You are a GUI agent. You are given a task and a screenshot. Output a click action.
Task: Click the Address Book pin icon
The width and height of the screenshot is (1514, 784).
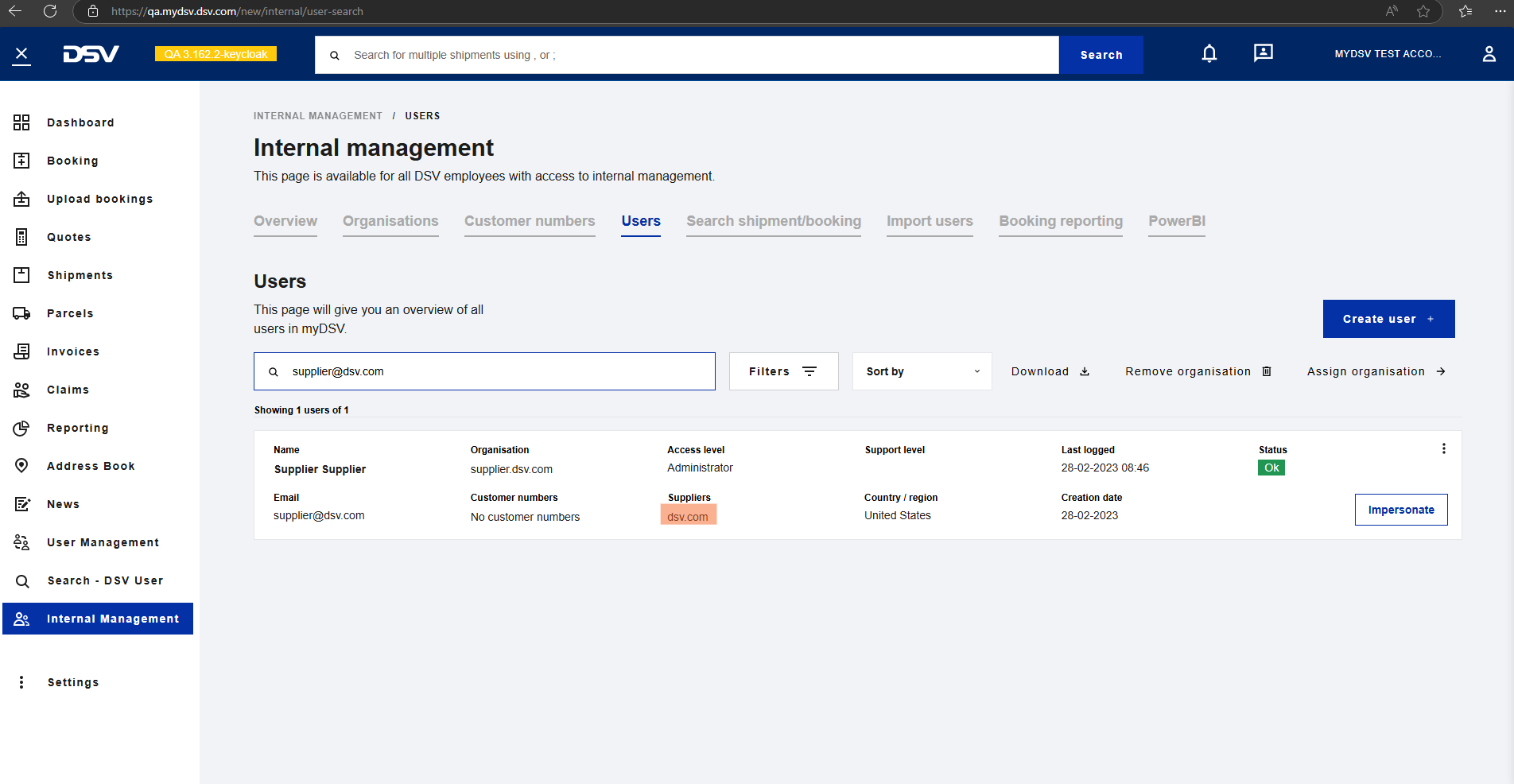tap(21, 466)
